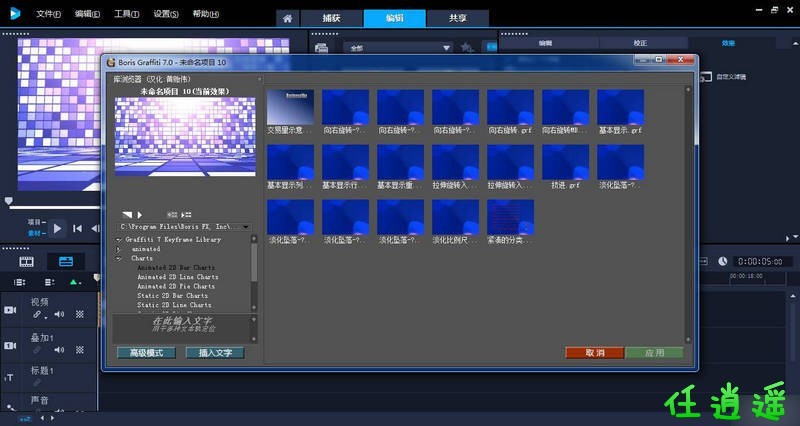Image resolution: width=800 pixels, height=426 pixels.
Task: Click the show all tracks icon
Action: pyautogui.click(x=19, y=282)
